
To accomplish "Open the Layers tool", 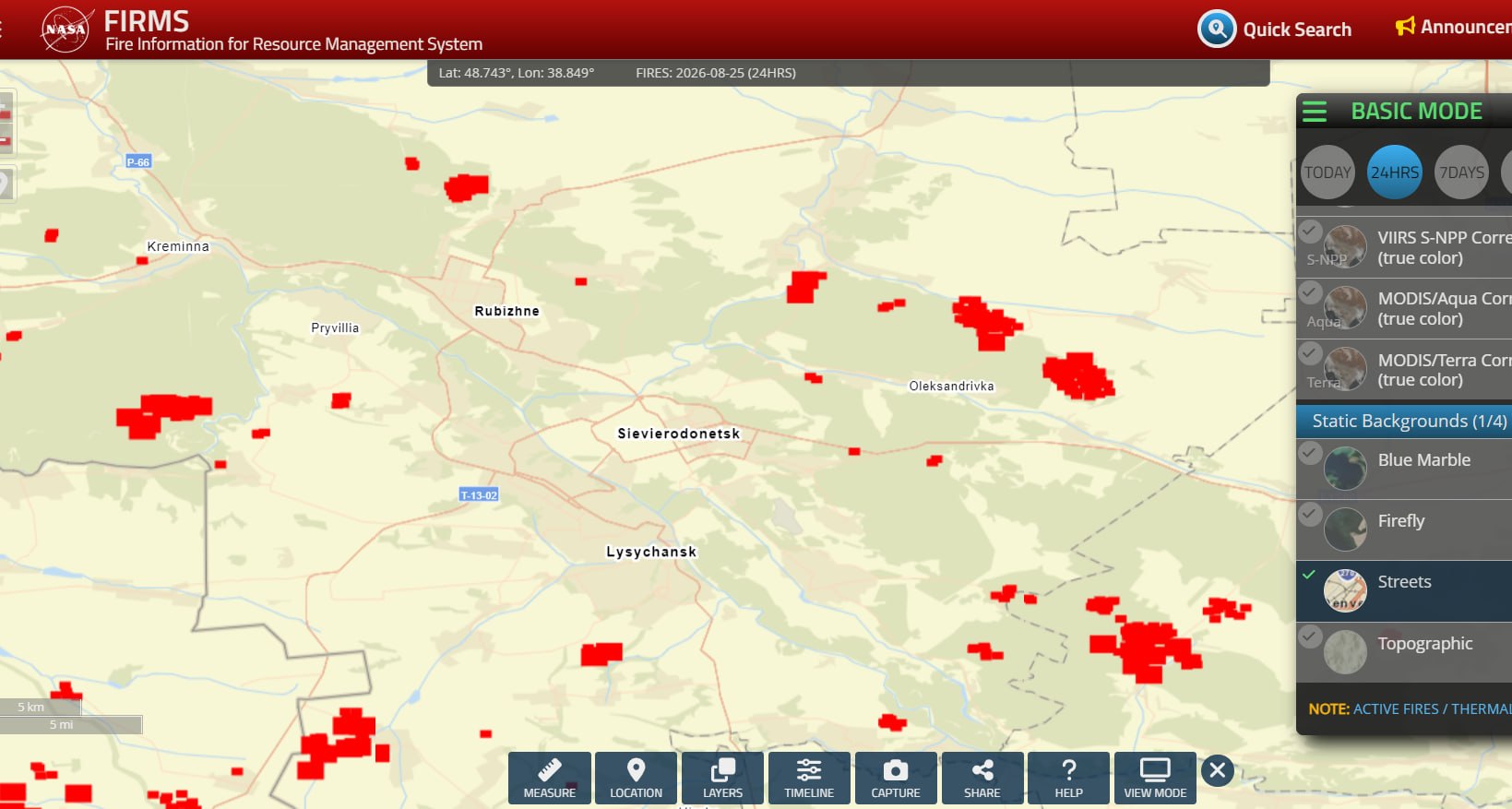I will point(722,779).
